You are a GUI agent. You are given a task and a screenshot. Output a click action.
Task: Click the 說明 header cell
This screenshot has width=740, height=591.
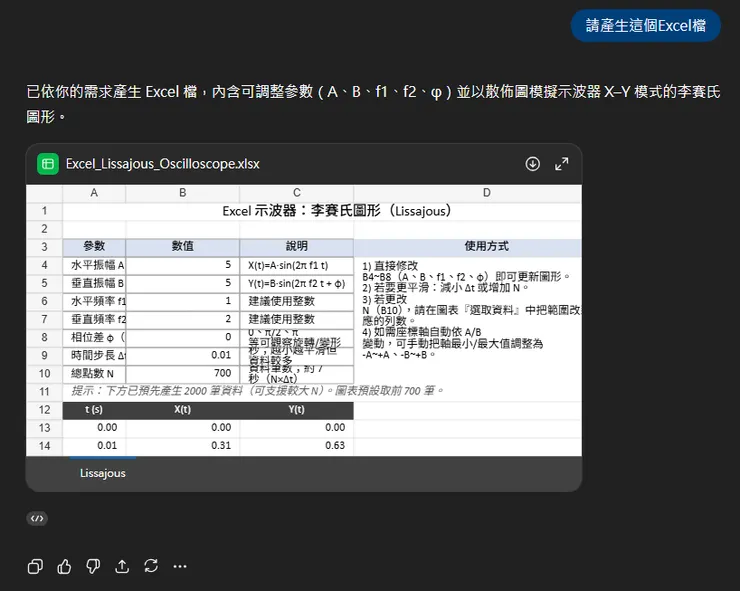click(x=296, y=246)
